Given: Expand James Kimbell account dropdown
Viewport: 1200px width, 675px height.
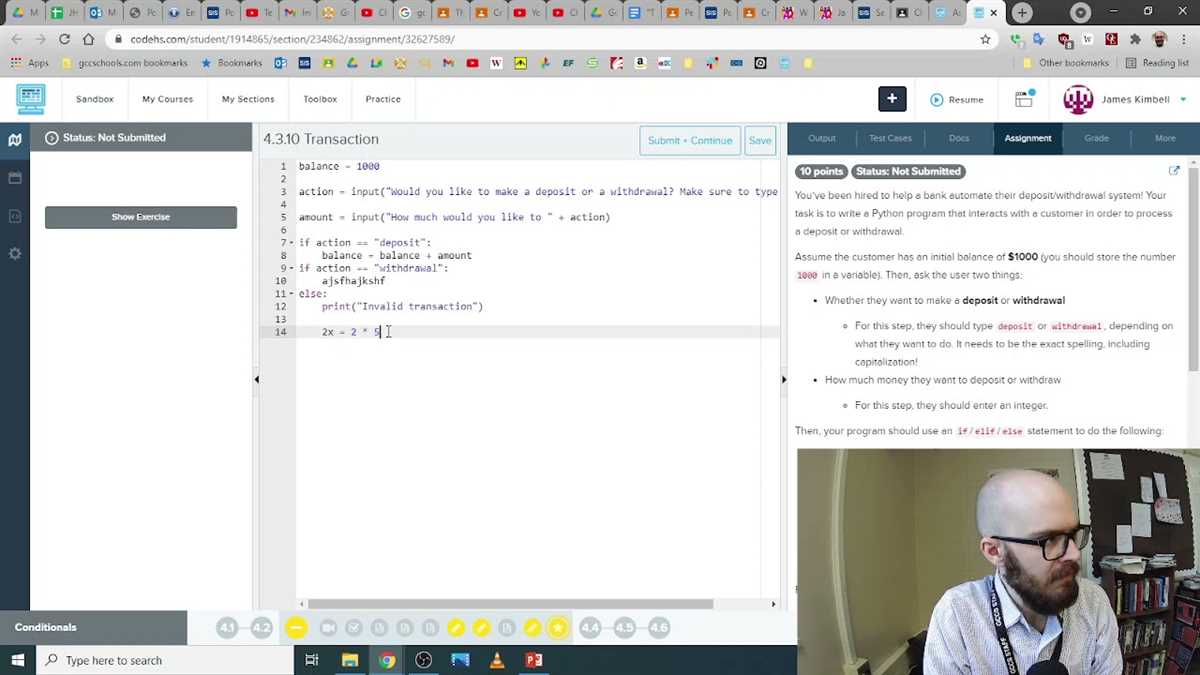Looking at the screenshot, I should point(1183,100).
